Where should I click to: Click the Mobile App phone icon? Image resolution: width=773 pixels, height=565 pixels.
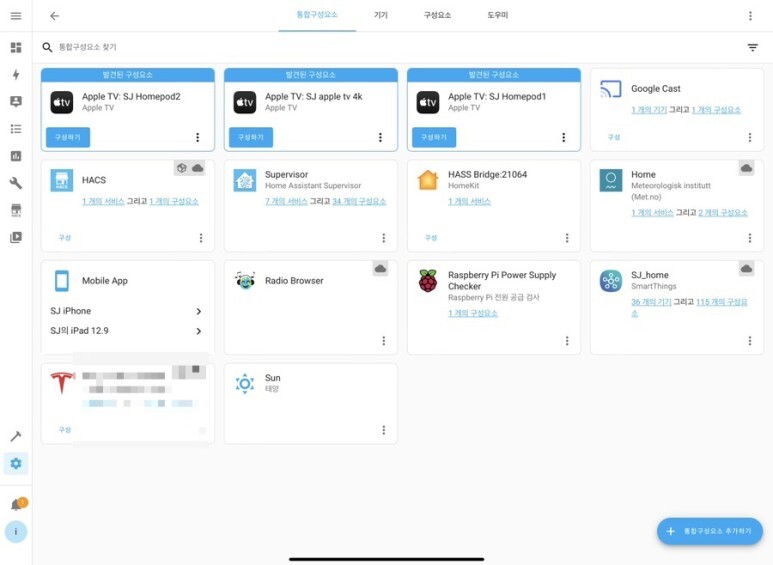pyautogui.click(x=62, y=281)
